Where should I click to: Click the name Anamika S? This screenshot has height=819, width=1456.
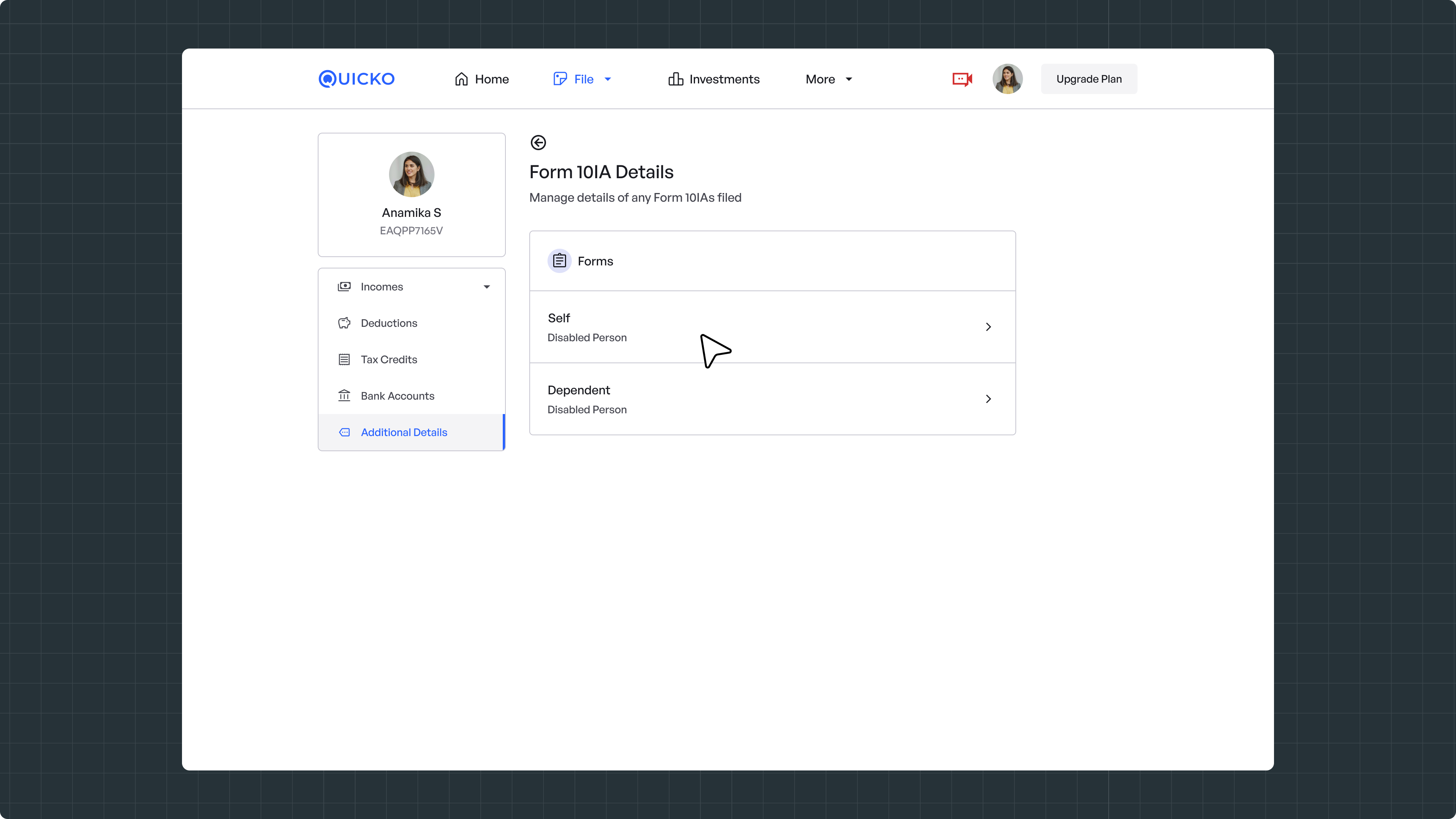[411, 213]
